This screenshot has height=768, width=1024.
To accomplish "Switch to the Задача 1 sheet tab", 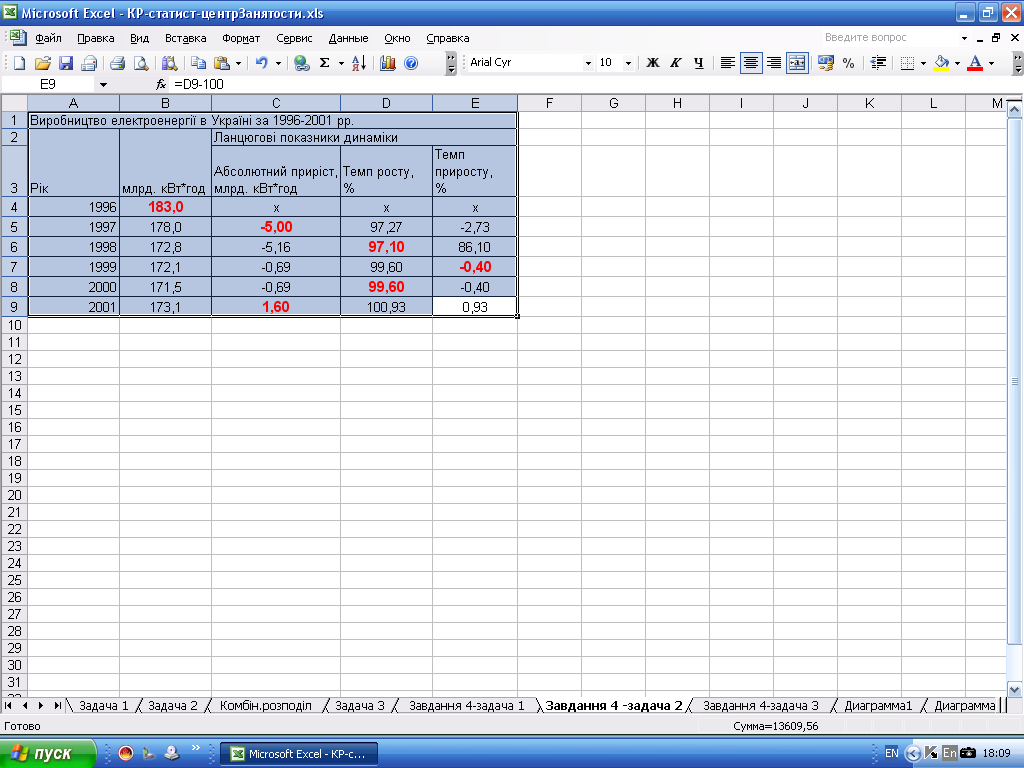I will click(104, 705).
